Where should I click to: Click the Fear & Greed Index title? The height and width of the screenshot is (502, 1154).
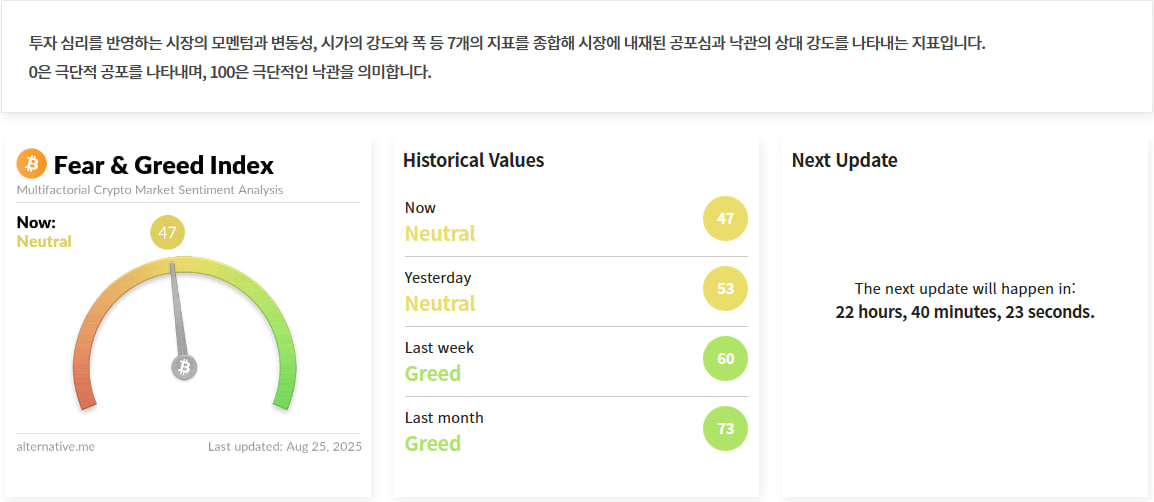pyautogui.click(x=163, y=165)
